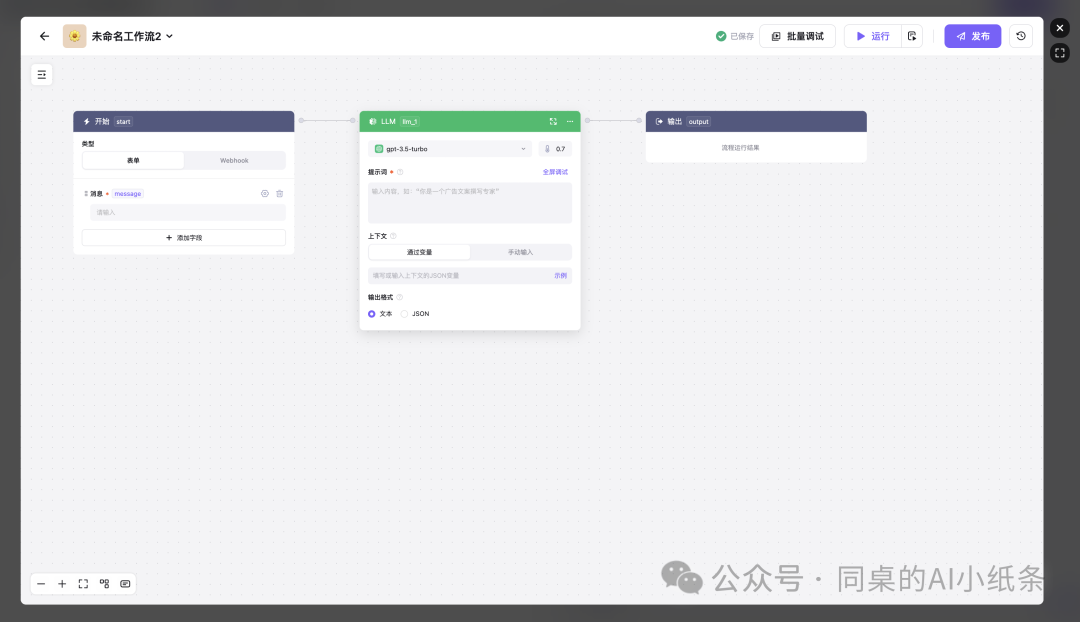
Task: Expand the LLM node to fullscreen
Action: [553, 121]
